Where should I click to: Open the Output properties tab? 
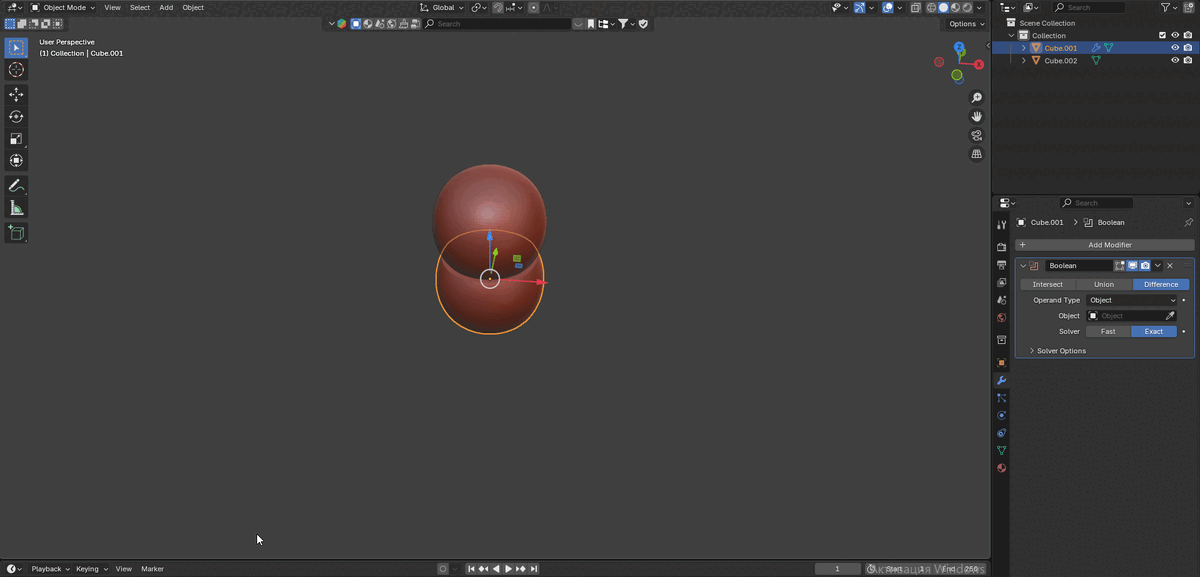(1001, 265)
